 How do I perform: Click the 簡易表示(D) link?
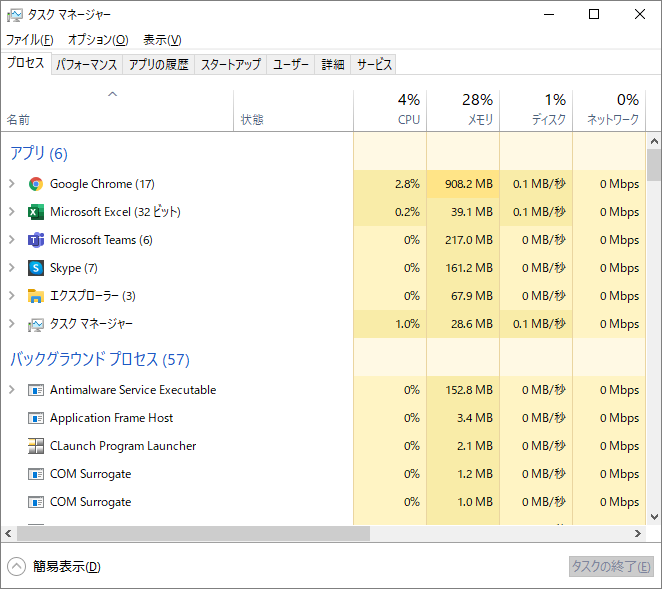tap(67, 567)
